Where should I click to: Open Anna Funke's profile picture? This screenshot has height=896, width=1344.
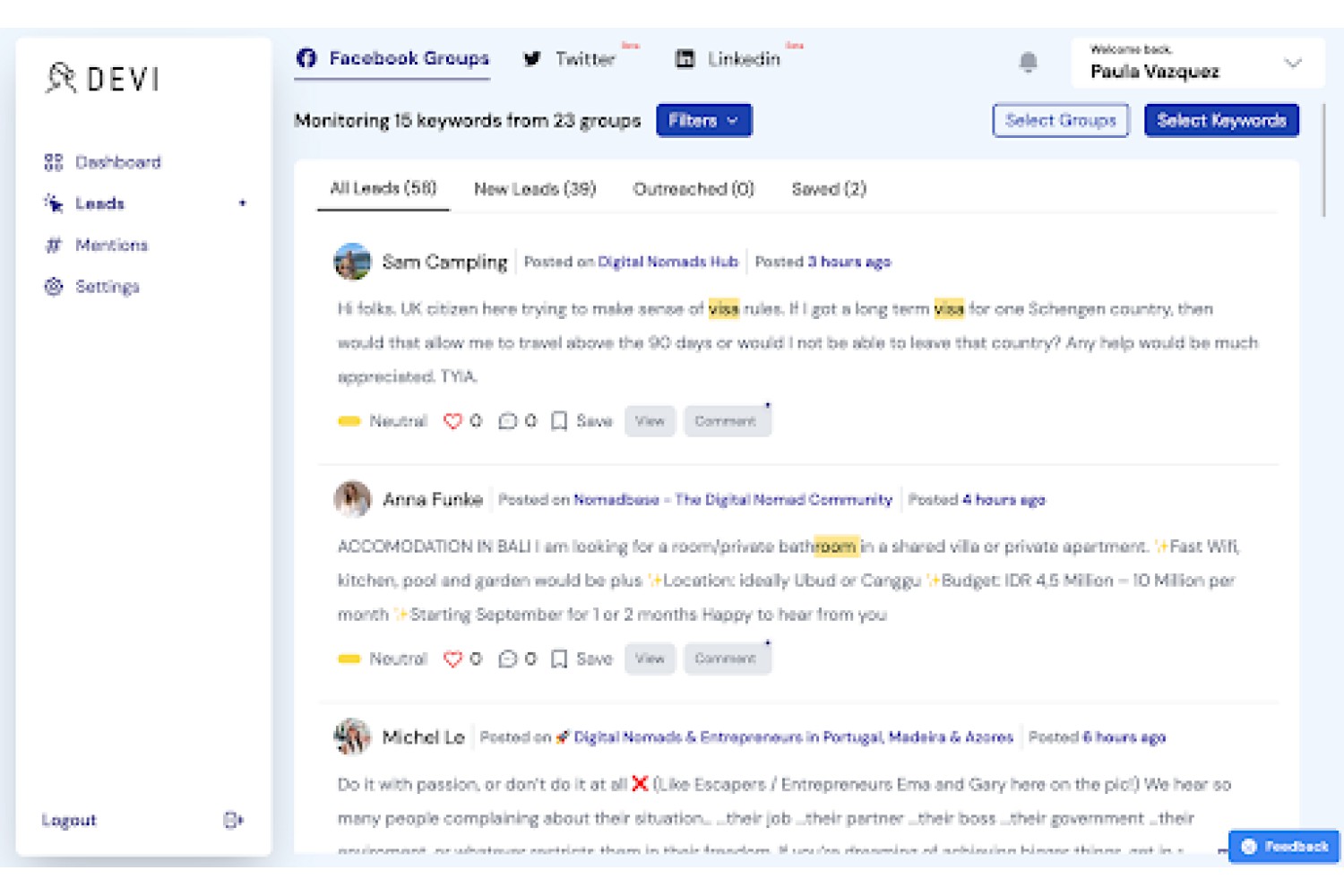point(352,499)
